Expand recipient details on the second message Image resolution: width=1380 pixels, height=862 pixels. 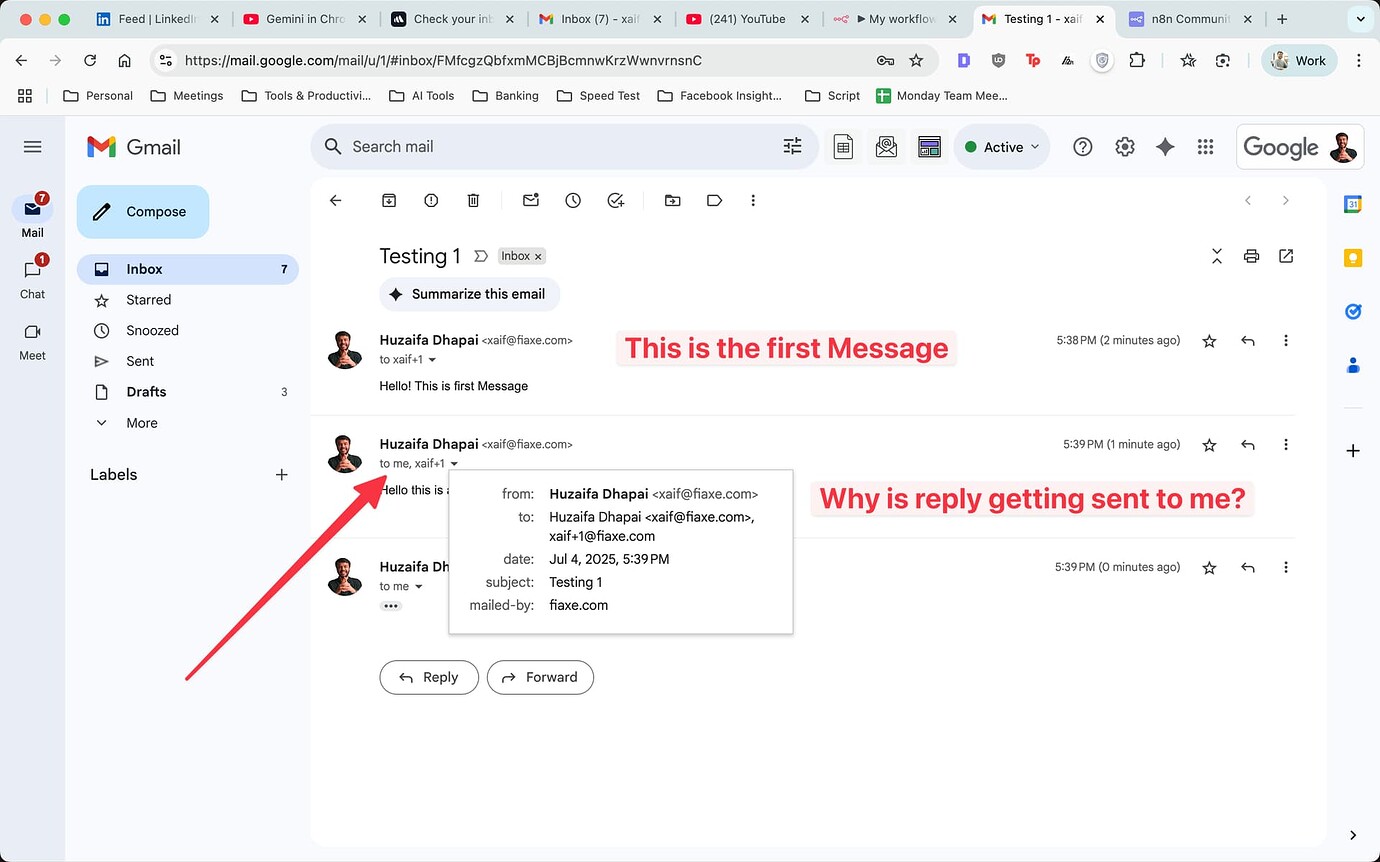[x=455, y=463]
